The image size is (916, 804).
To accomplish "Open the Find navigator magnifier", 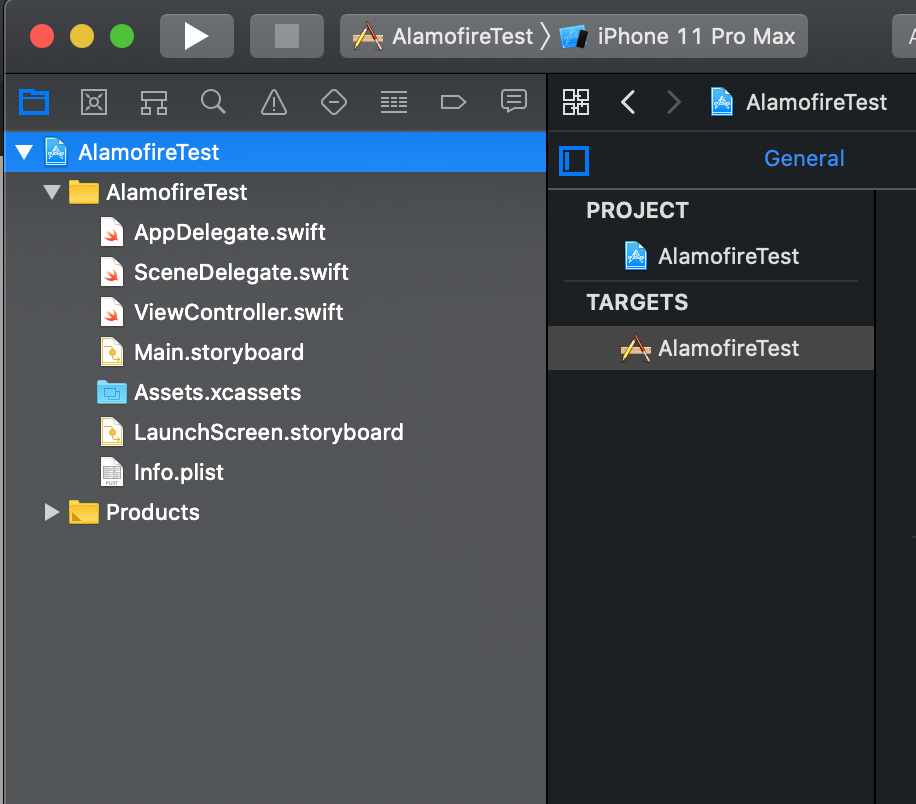I will point(214,102).
